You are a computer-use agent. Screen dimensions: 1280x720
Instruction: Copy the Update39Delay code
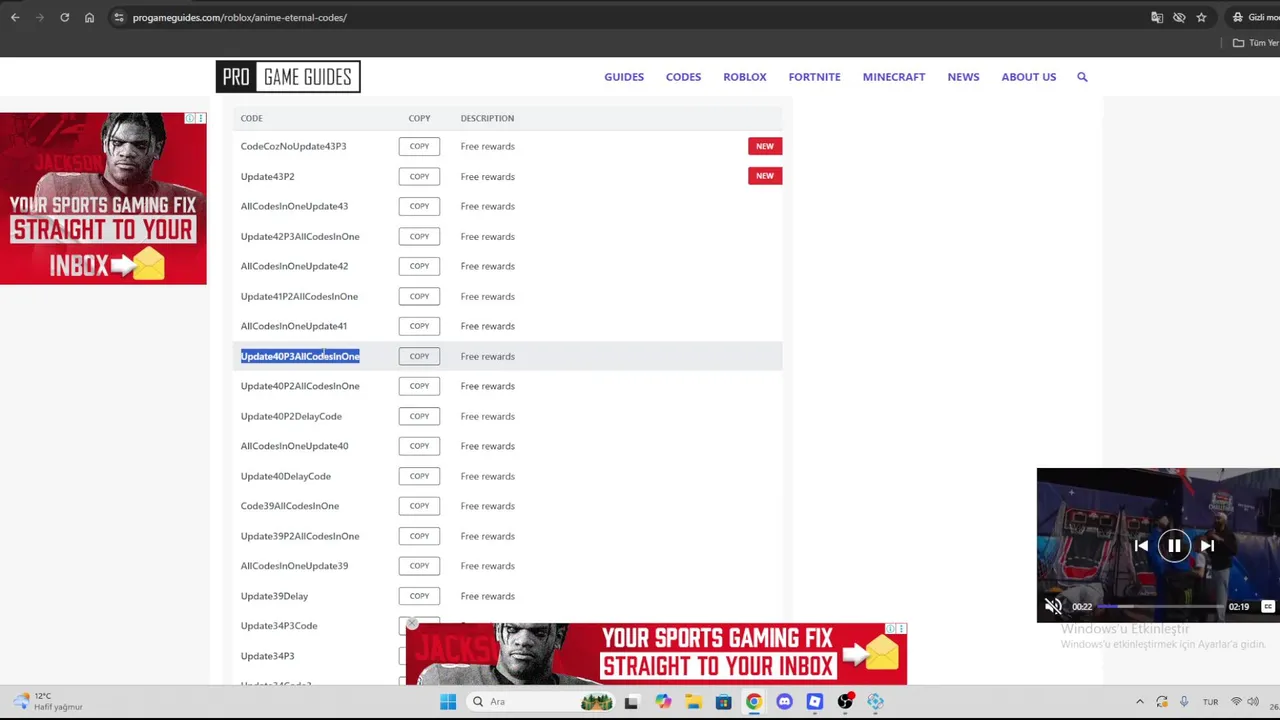419,596
